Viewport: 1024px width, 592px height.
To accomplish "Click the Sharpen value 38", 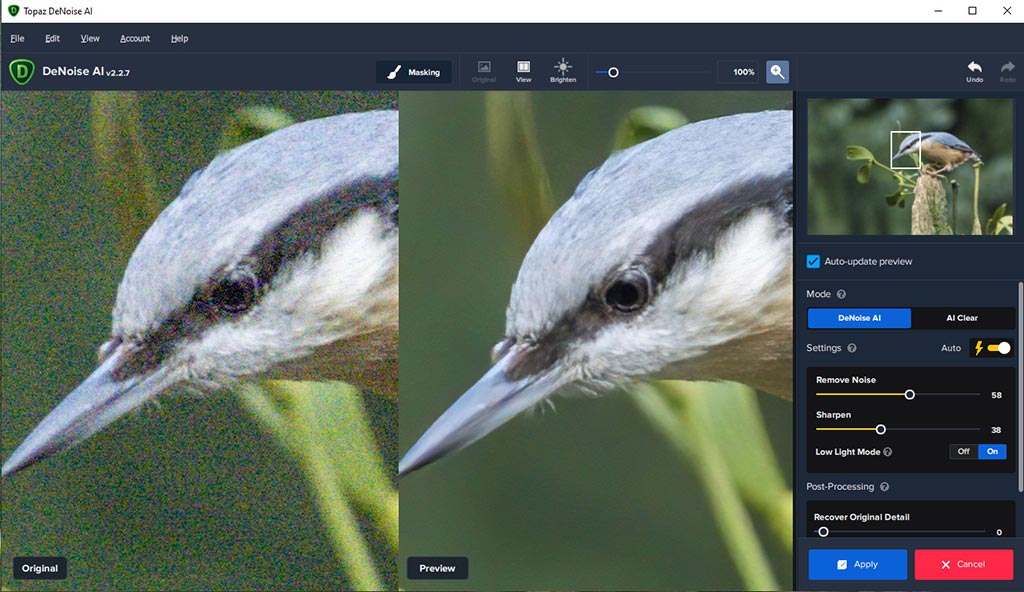I will 997,430.
